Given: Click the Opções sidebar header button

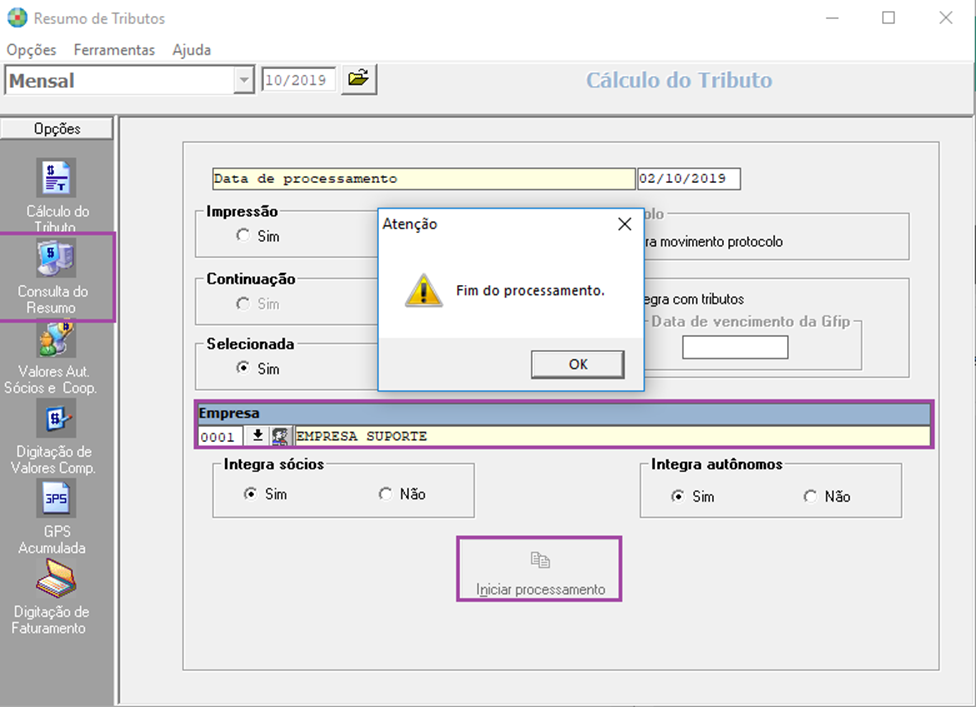Looking at the screenshot, I should [x=57, y=128].
